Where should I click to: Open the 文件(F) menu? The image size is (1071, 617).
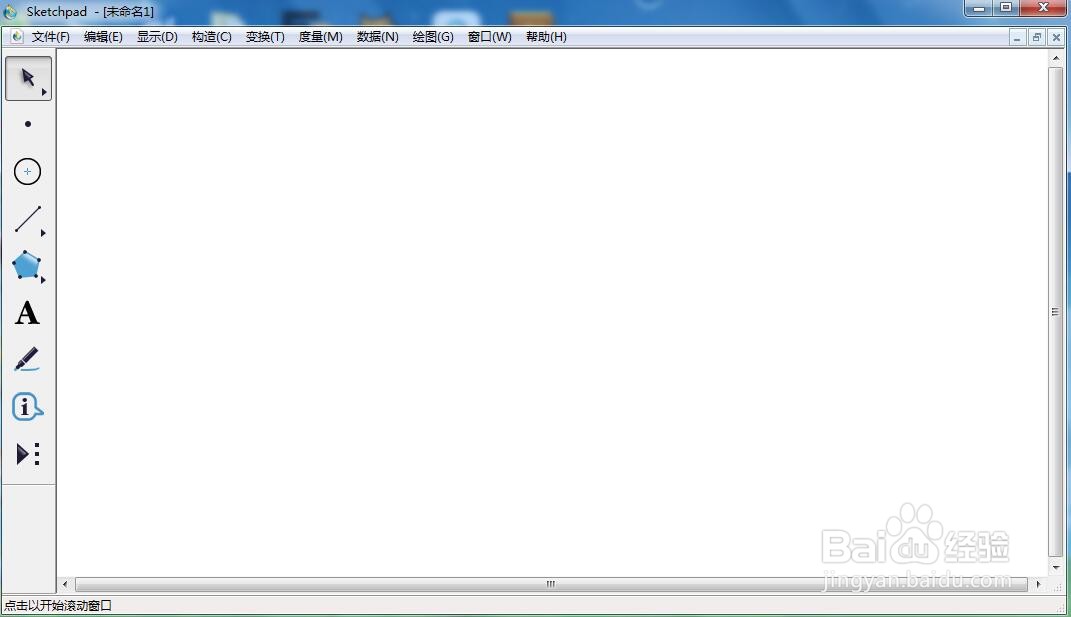pyautogui.click(x=51, y=37)
